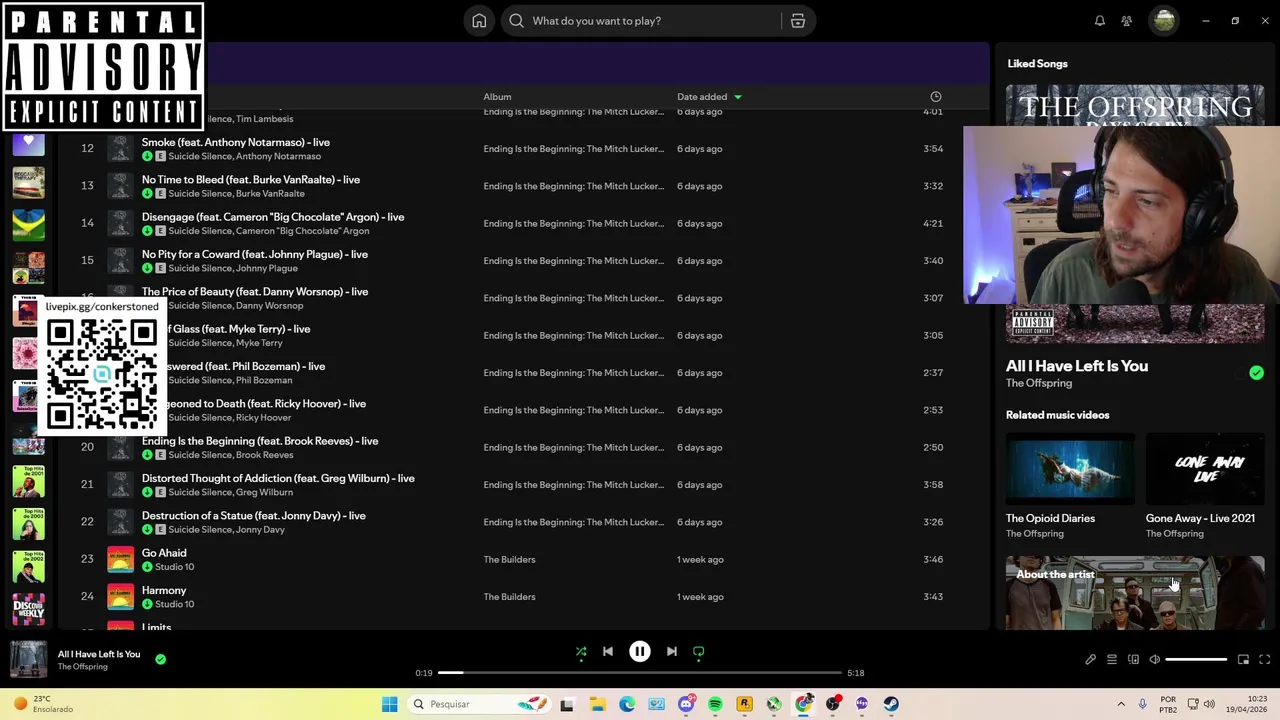
Task: Select No Pity for a Coward track
Action: point(255,254)
